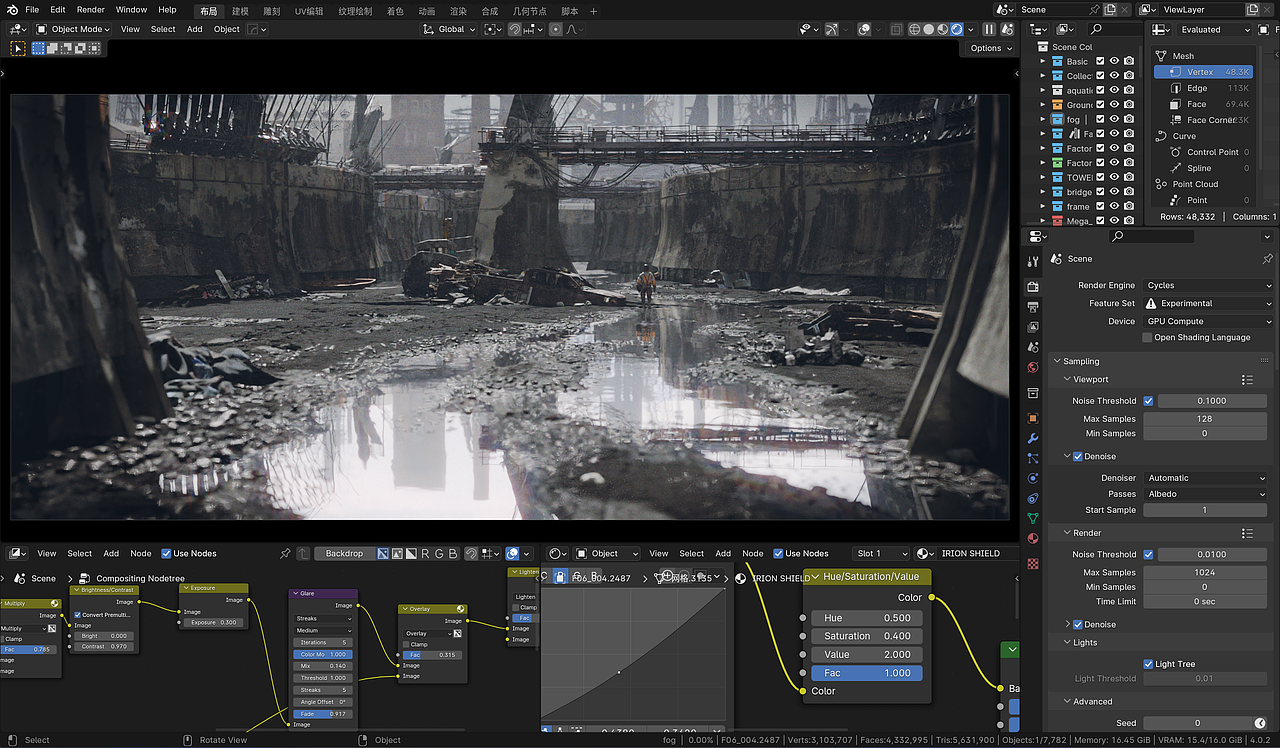The image size is (1280, 748).
Task: Adjust the Fac slider on Hue/Saturation/Value node
Action: [866, 673]
